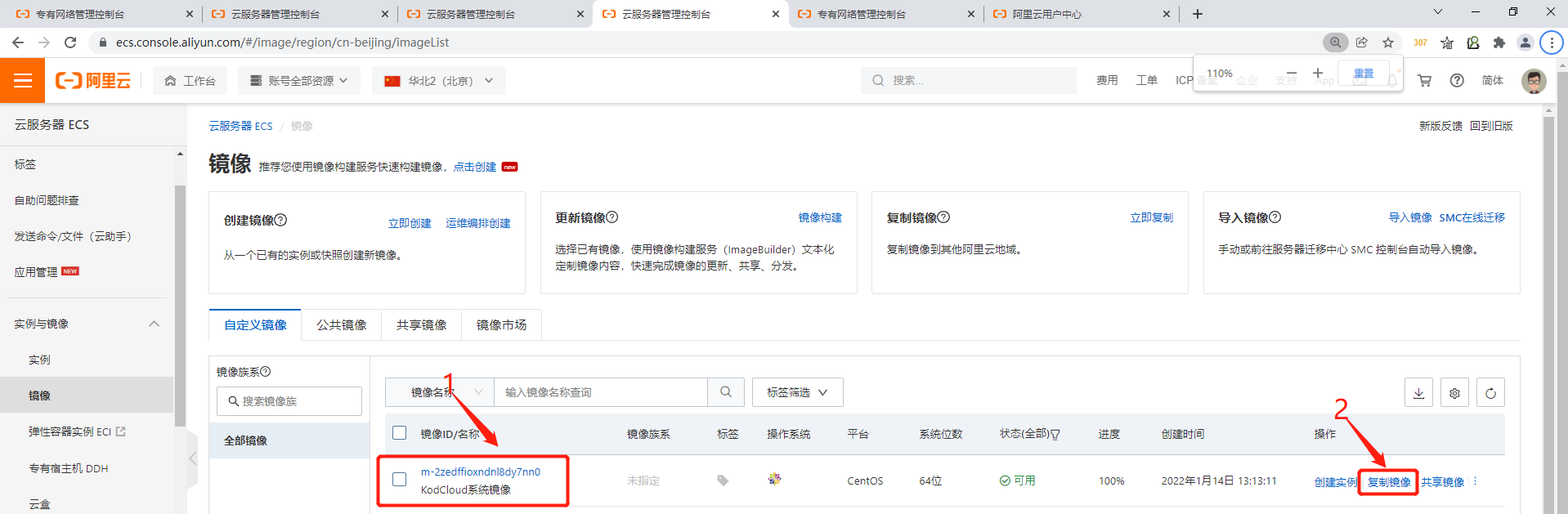Show help for 创建镜像 card
The image size is (1568, 514).
(280, 220)
